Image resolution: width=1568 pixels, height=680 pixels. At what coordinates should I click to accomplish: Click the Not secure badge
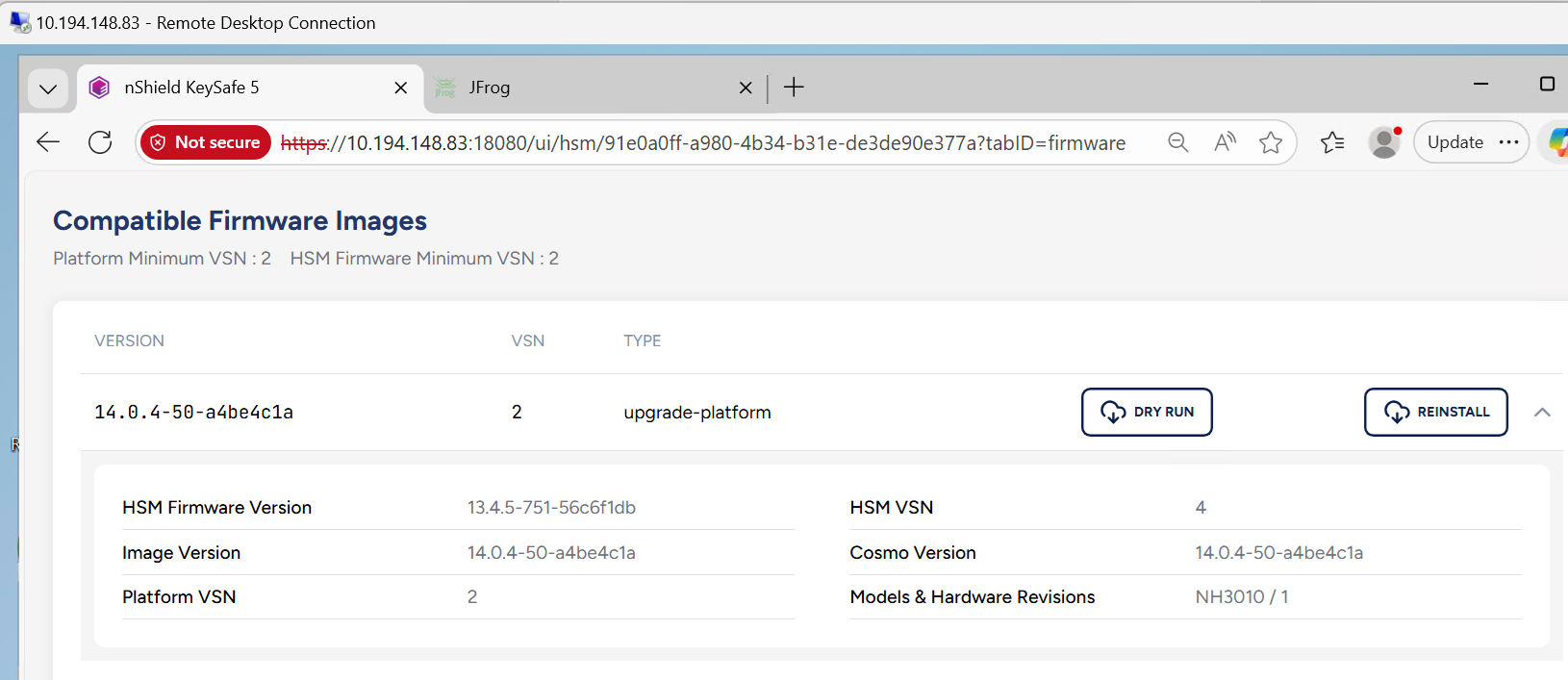tap(205, 141)
